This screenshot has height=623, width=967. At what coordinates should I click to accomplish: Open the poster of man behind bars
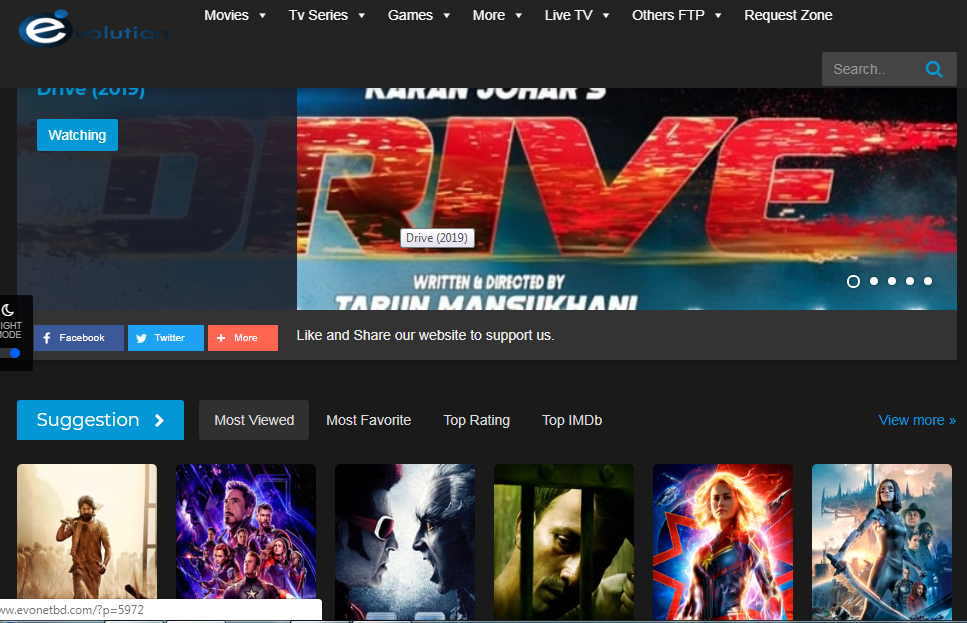(564, 542)
